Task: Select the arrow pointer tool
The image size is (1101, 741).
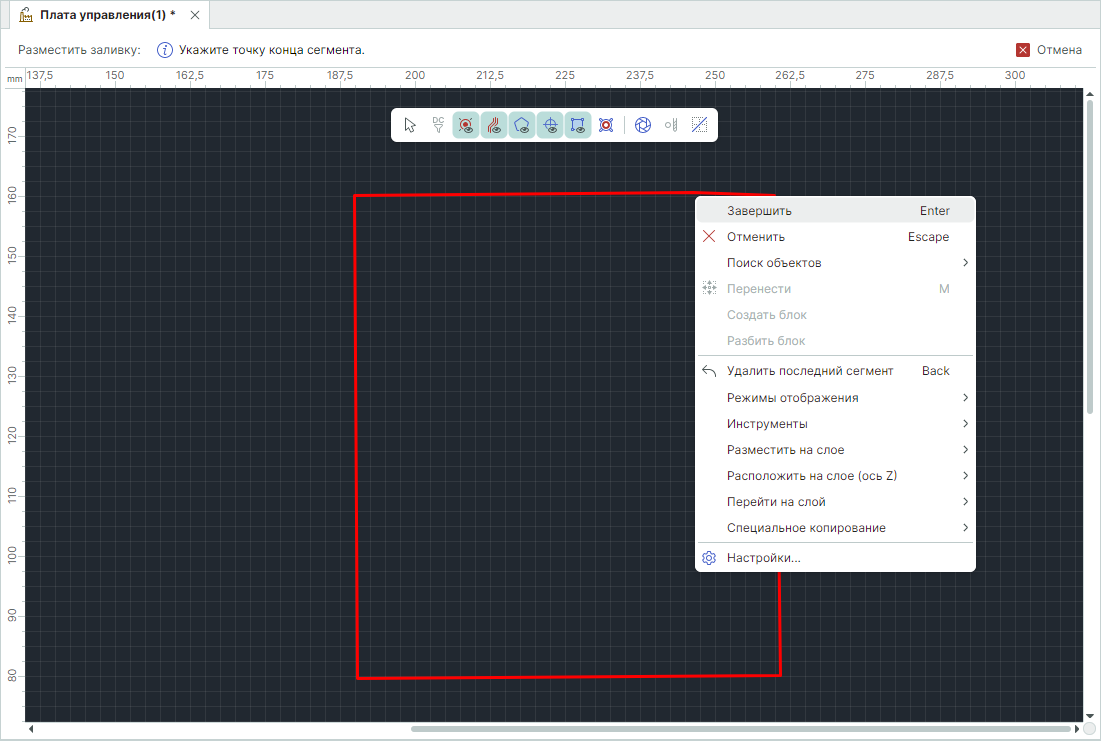Action: click(x=410, y=125)
